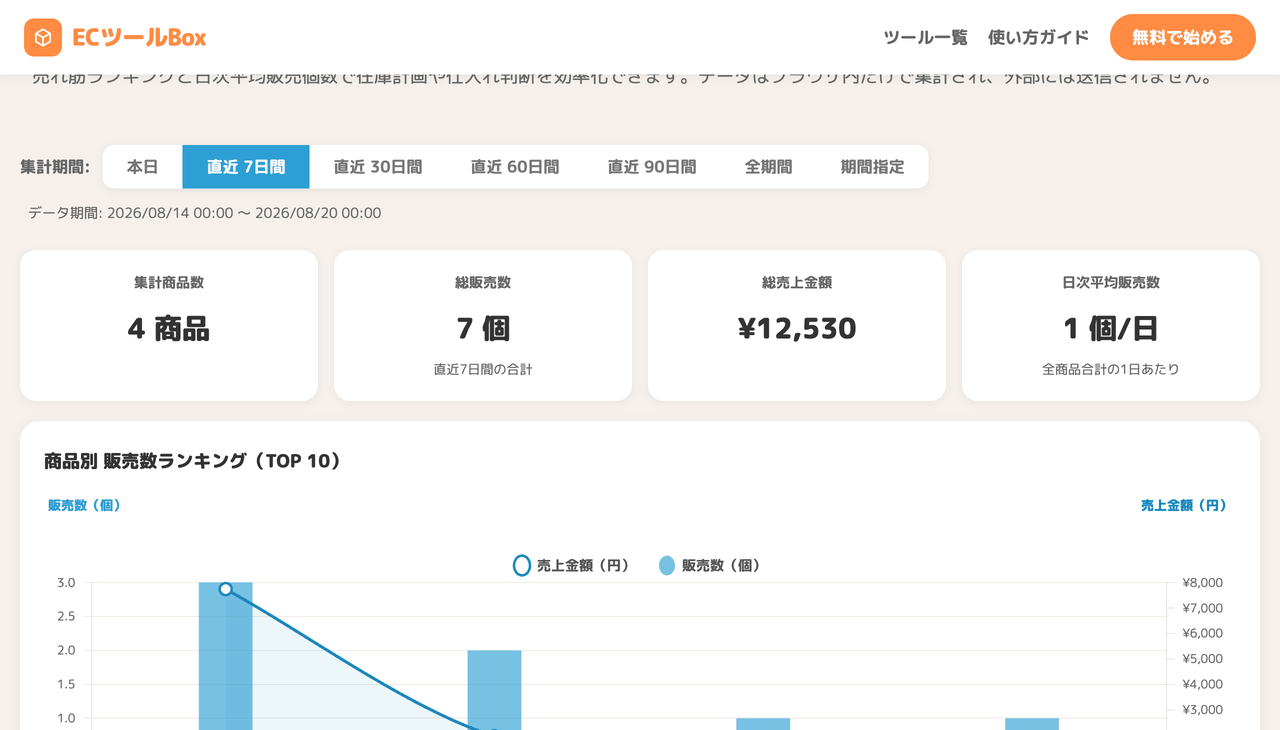Click the ¥8,000 right axis label
Image resolution: width=1280 pixels, height=730 pixels.
pos(1202,583)
